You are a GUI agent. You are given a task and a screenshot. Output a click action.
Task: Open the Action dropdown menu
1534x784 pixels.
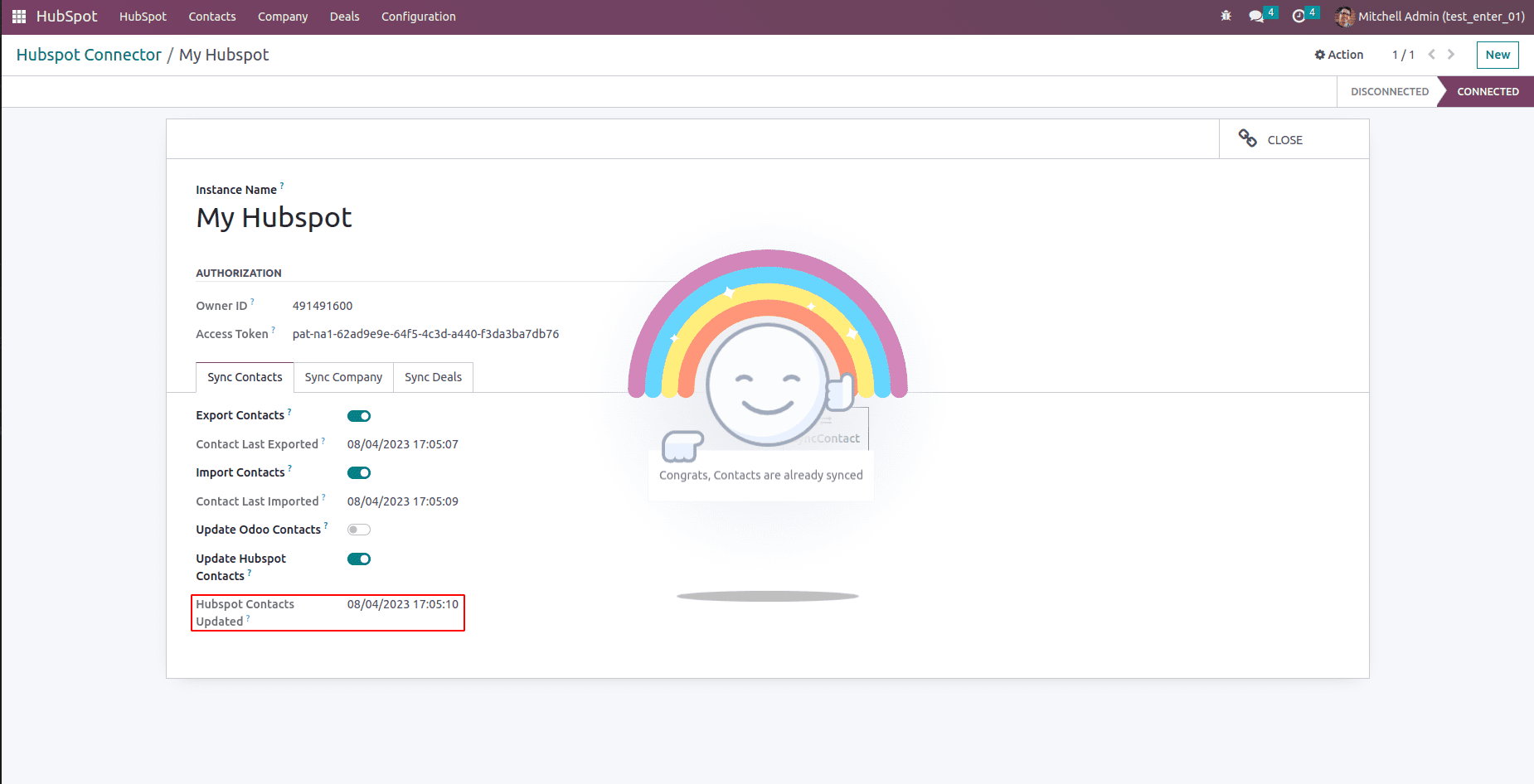click(x=1338, y=55)
